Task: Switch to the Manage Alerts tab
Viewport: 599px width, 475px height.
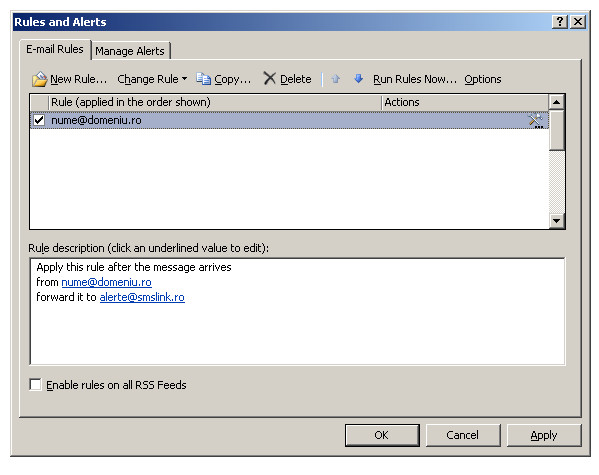Action: [x=130, y=51]
